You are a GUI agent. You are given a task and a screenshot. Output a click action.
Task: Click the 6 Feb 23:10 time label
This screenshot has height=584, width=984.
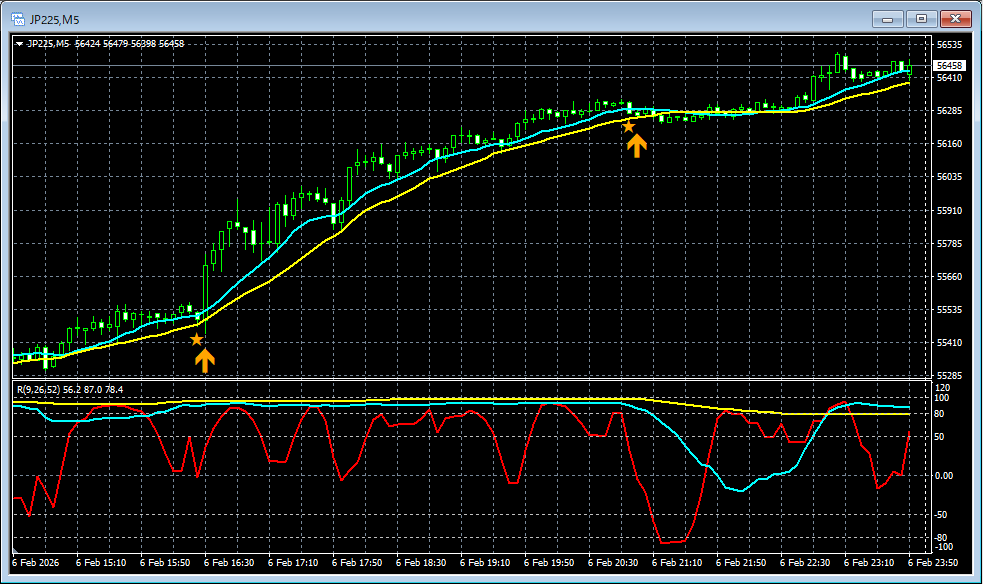click(869, 563)
